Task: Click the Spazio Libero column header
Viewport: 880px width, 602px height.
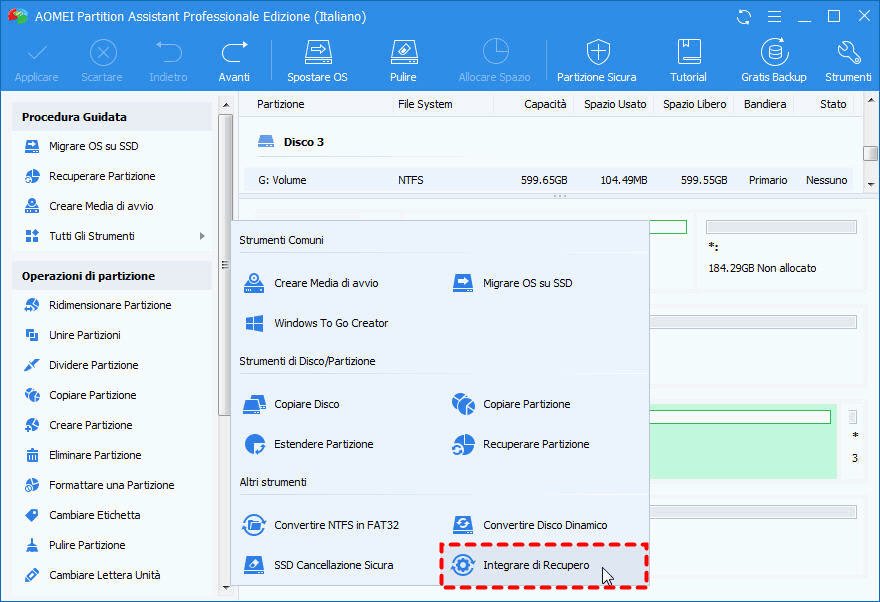Action: click(695, 104)
